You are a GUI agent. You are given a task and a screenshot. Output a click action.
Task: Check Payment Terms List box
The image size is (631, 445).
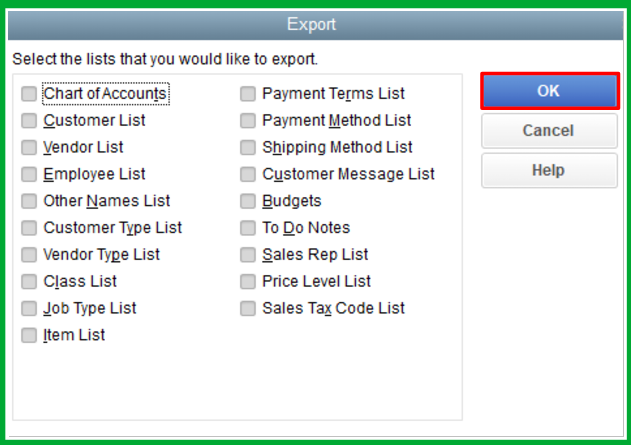[248, 94]
